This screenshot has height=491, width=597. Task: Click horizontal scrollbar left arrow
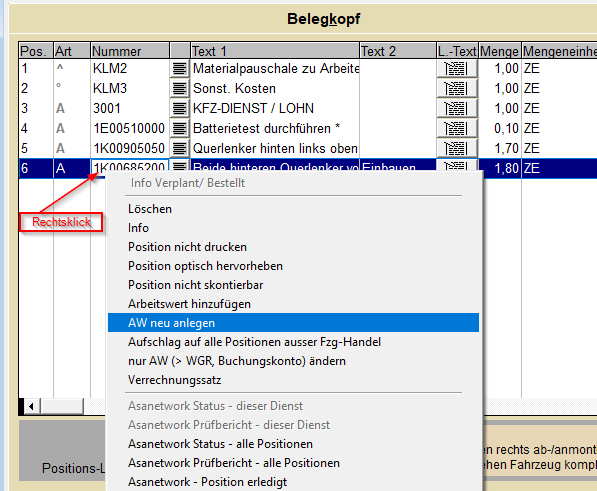(32, 407)
